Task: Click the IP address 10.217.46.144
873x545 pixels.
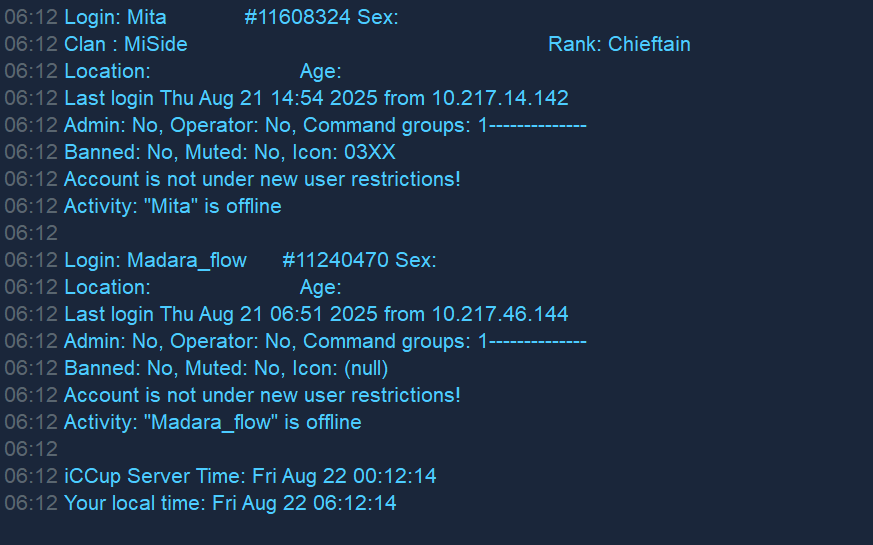Action: (500, 315)
